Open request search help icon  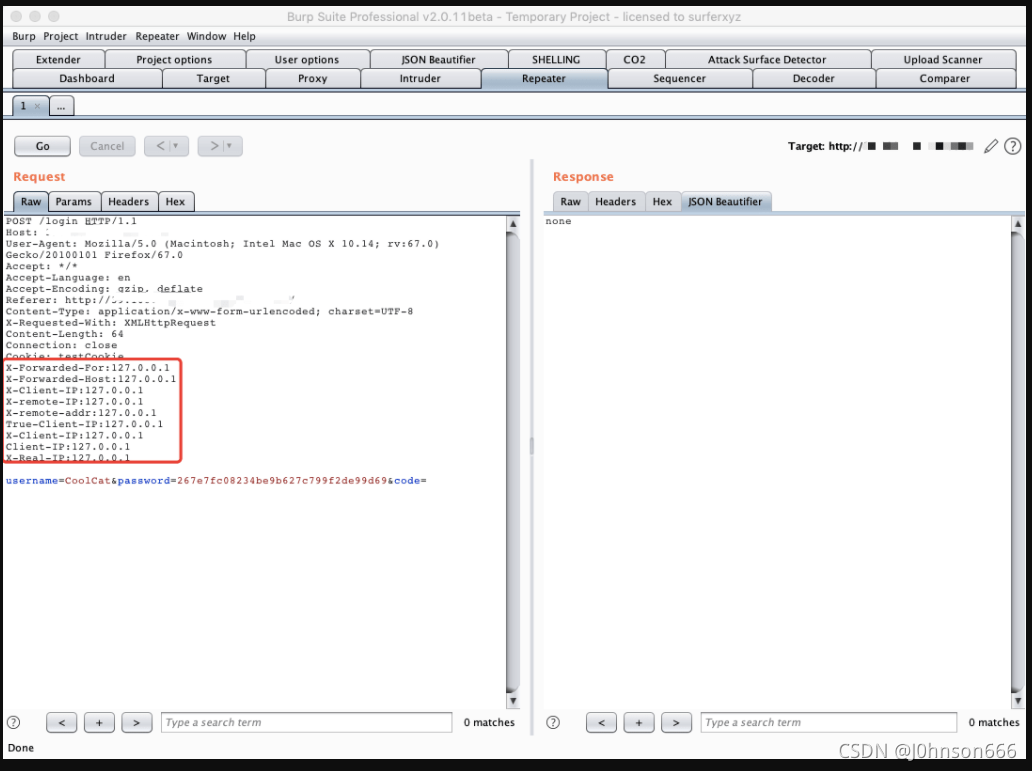point(13,722)
